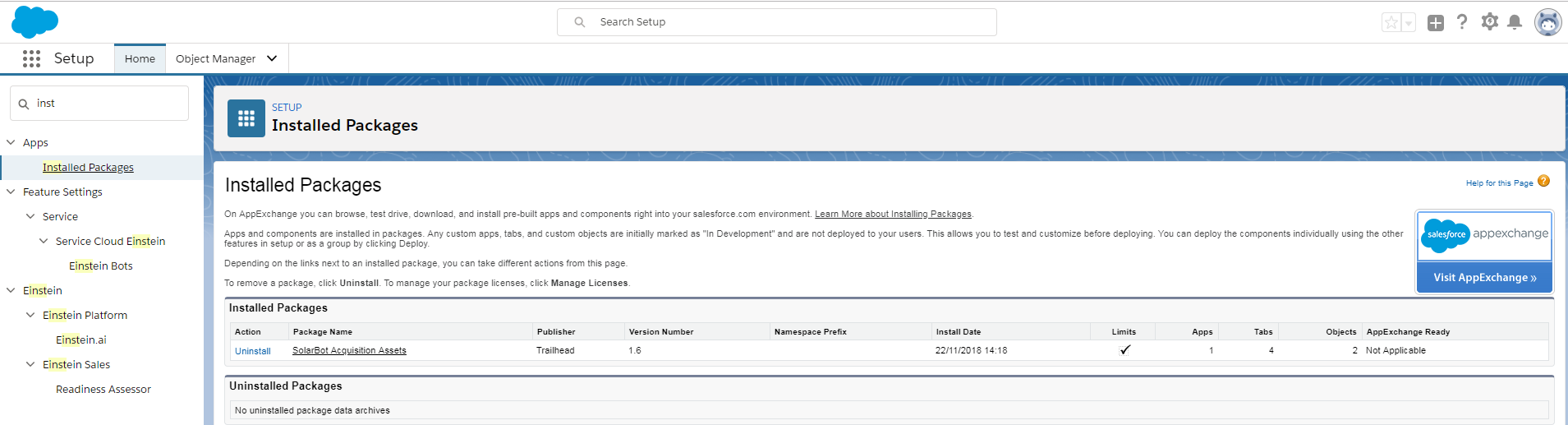Open the notifications bell
Image resolution: width=1568 pixels, height=425 pixels.
tap(1515, 22)
